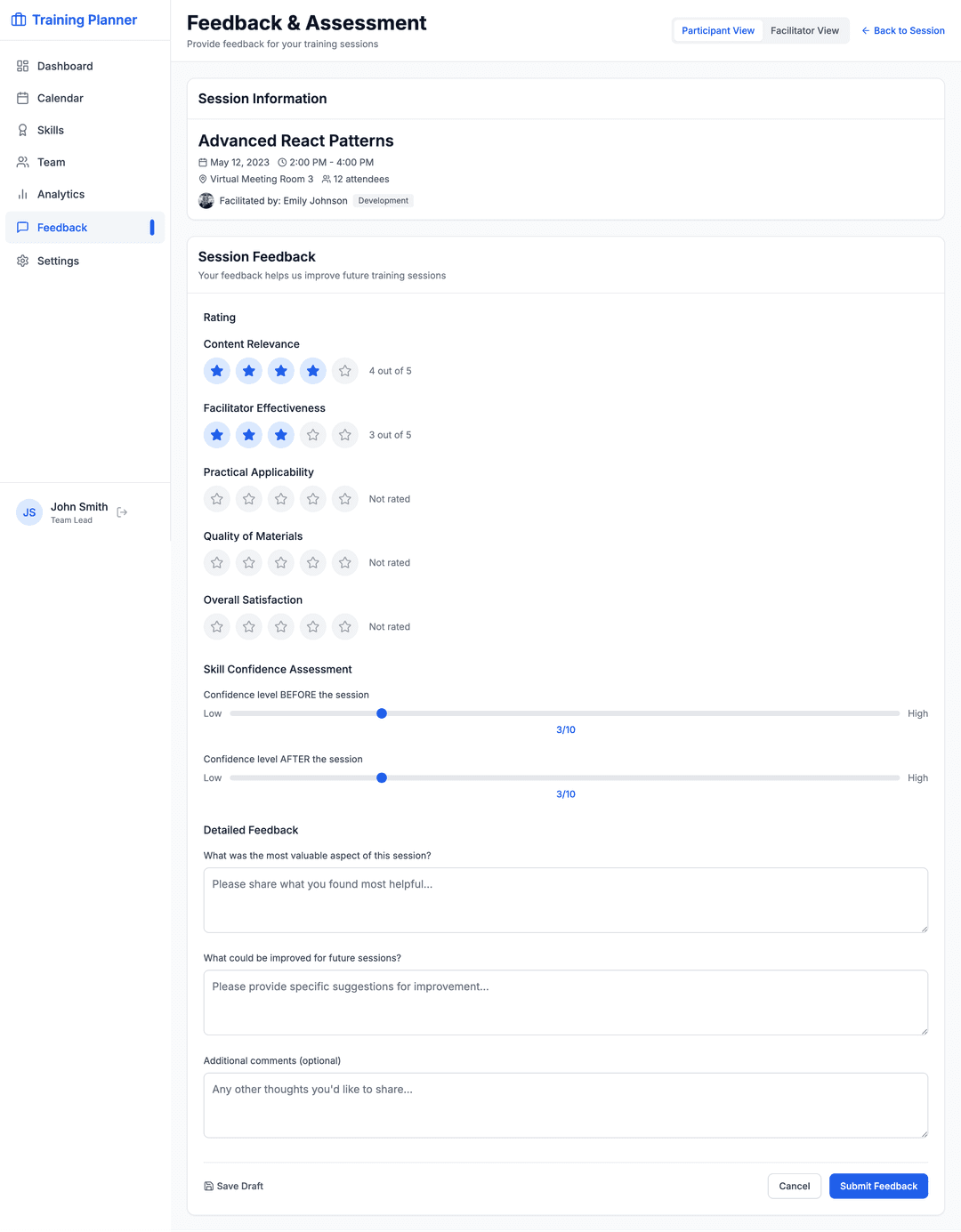The height and width of the screenshot is (1232, 961).
Task: Select fifth star for Overall Satisfaction
Action: click(x=345, y=627)
